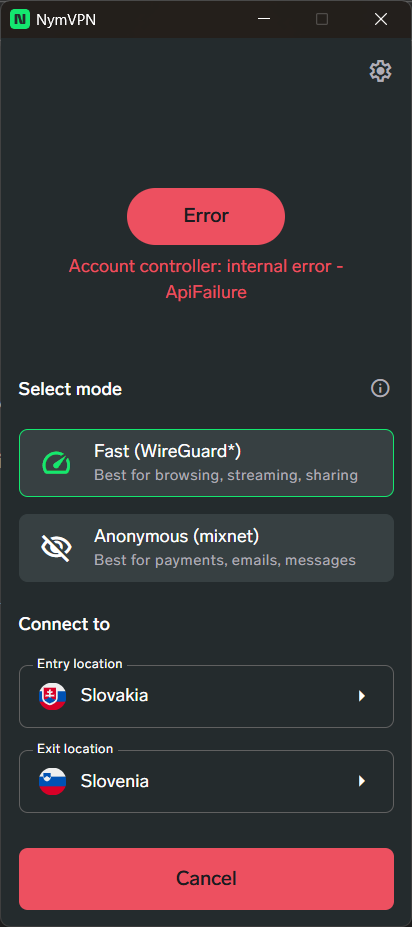Click the NymVPN logo in title bar
Viewport: 412px width, 927px height.
point(20,20)
